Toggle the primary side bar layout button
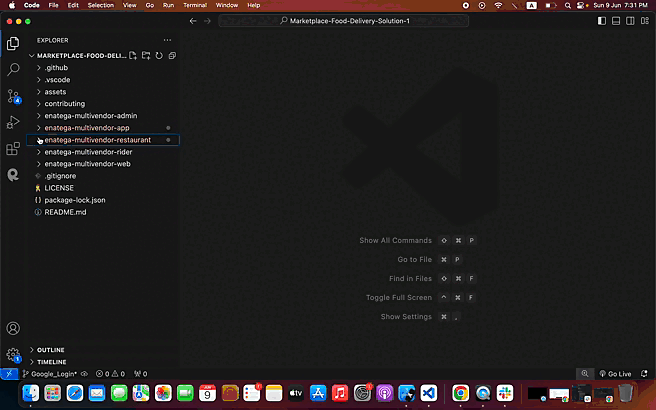Screen dimensions: 656x410 pos(601,20)
